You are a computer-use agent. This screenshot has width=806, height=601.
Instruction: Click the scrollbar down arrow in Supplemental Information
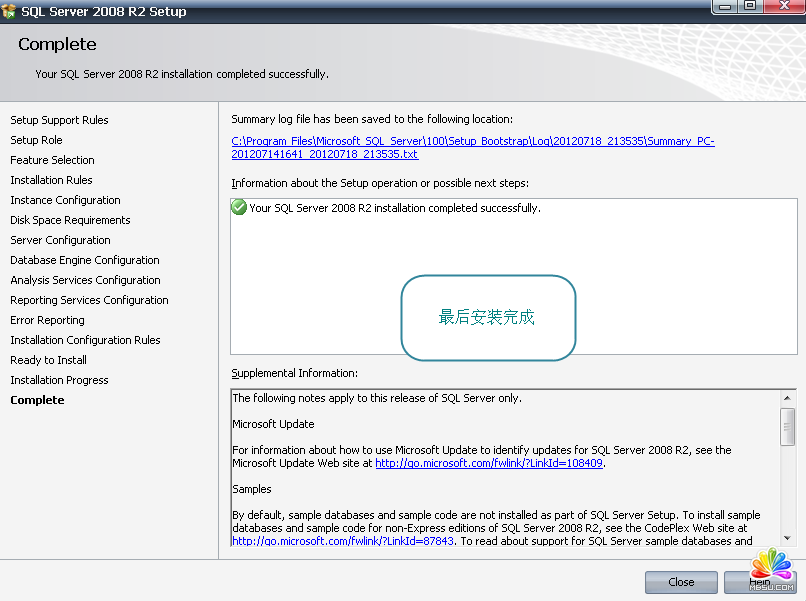point(788,538)
